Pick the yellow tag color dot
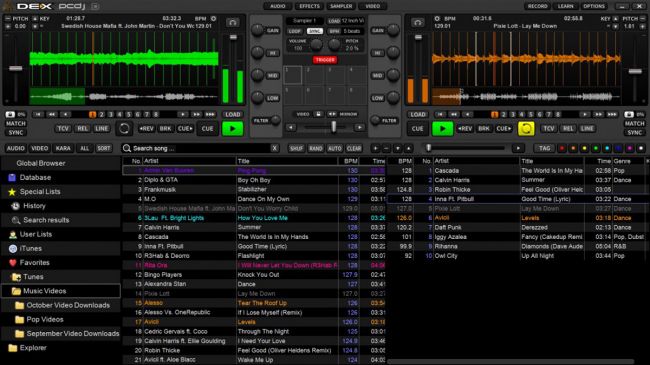The image size is (650, 365). (585, 148)
